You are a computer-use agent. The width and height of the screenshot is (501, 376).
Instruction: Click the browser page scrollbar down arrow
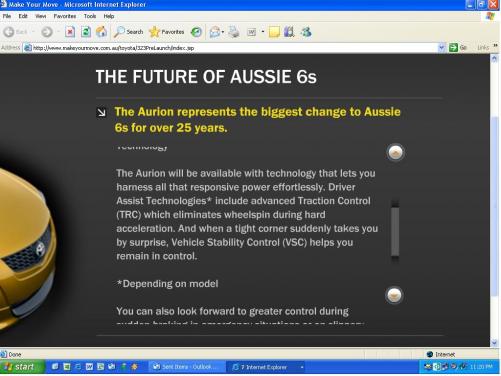click(494, 342)
